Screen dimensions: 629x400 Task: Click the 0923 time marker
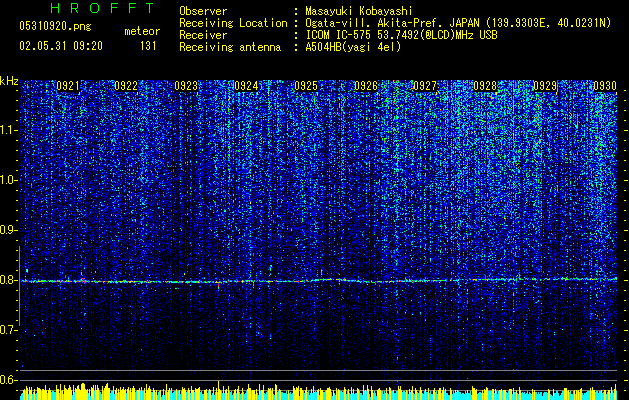click(186, 86)
